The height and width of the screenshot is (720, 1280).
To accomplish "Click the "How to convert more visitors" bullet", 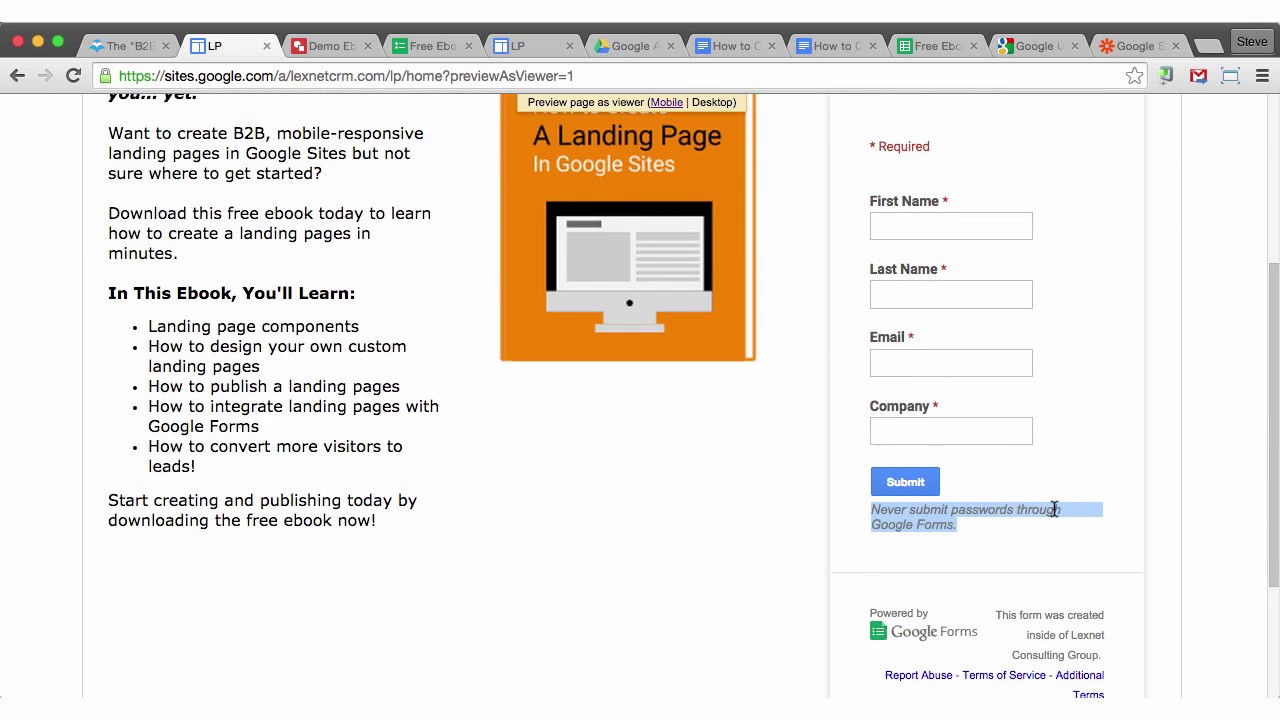I will point(275,456).
